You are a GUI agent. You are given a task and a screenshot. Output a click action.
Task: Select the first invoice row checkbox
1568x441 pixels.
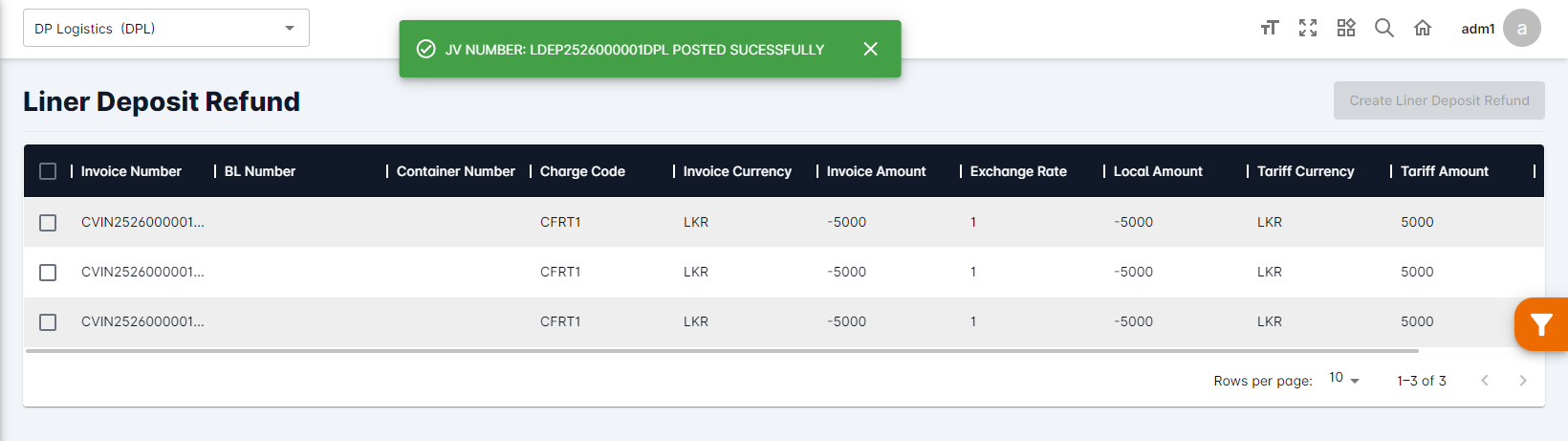click(x=48, y=223)
